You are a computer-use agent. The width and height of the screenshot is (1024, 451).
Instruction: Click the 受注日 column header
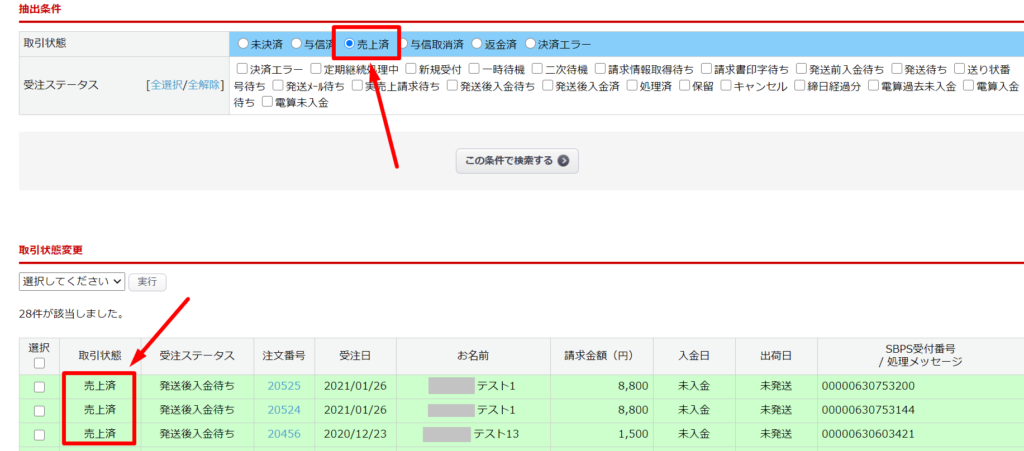click(355, 356)
